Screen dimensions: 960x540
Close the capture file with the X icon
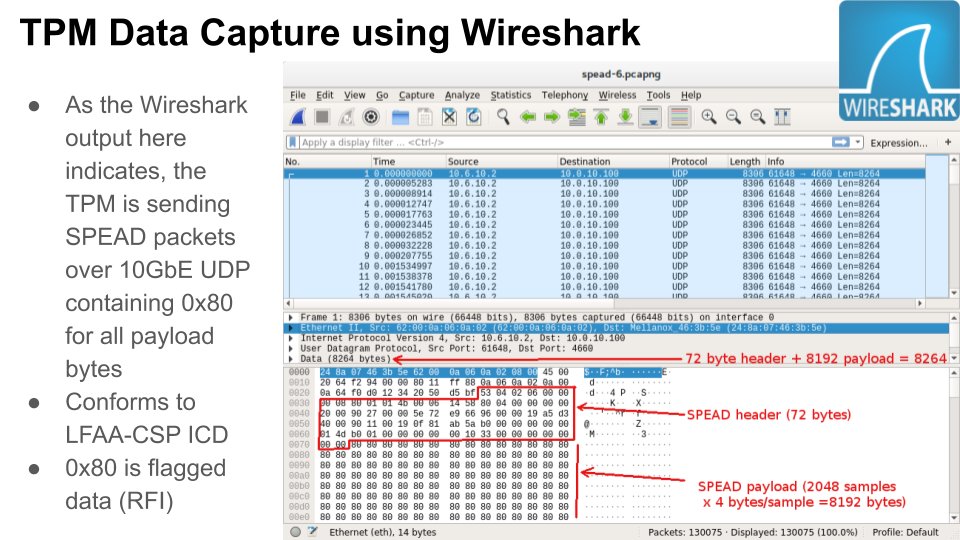pyautogui.click(x=449, y=116)
